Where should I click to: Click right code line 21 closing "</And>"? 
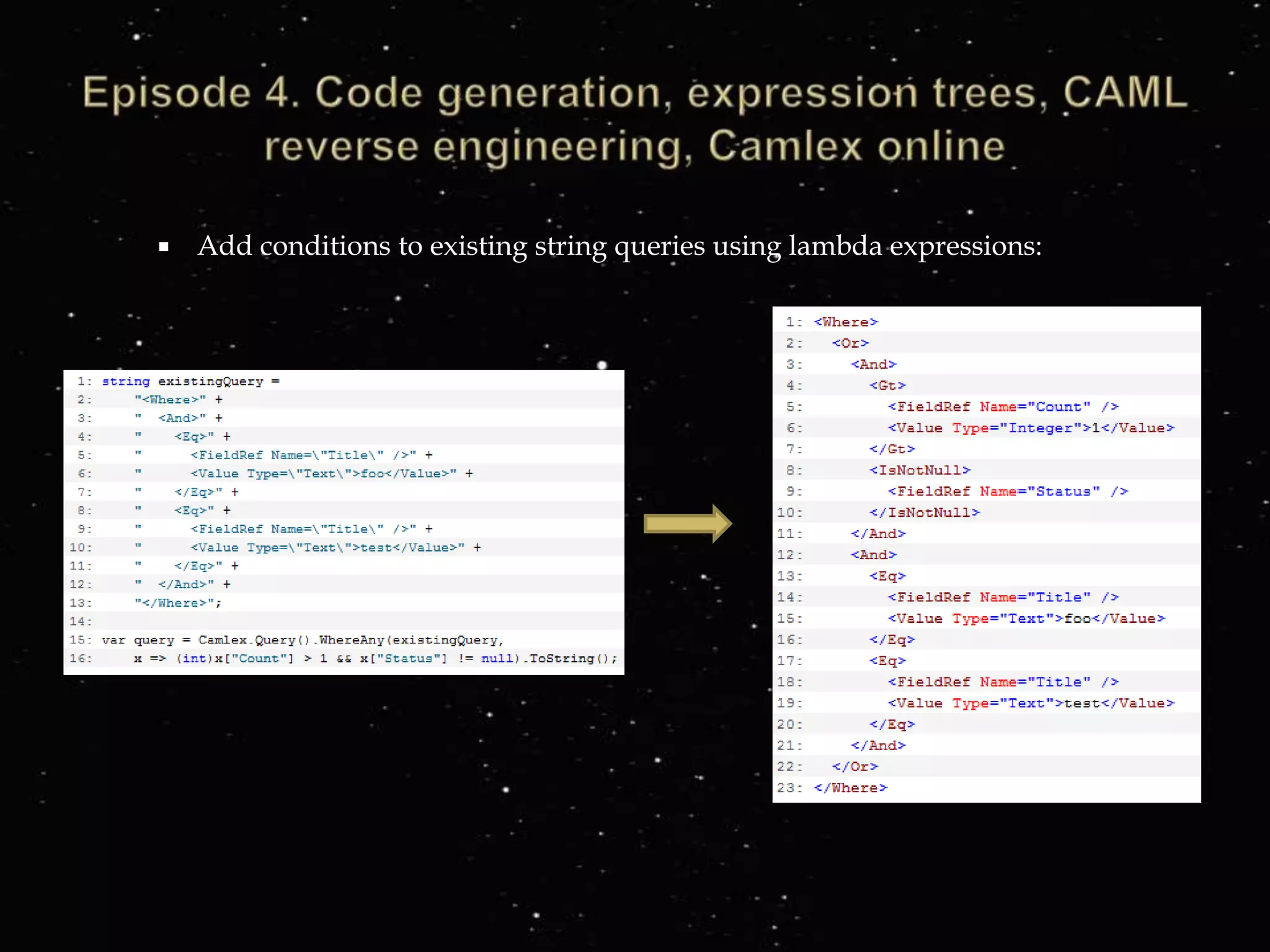click(x=878, y=746)
